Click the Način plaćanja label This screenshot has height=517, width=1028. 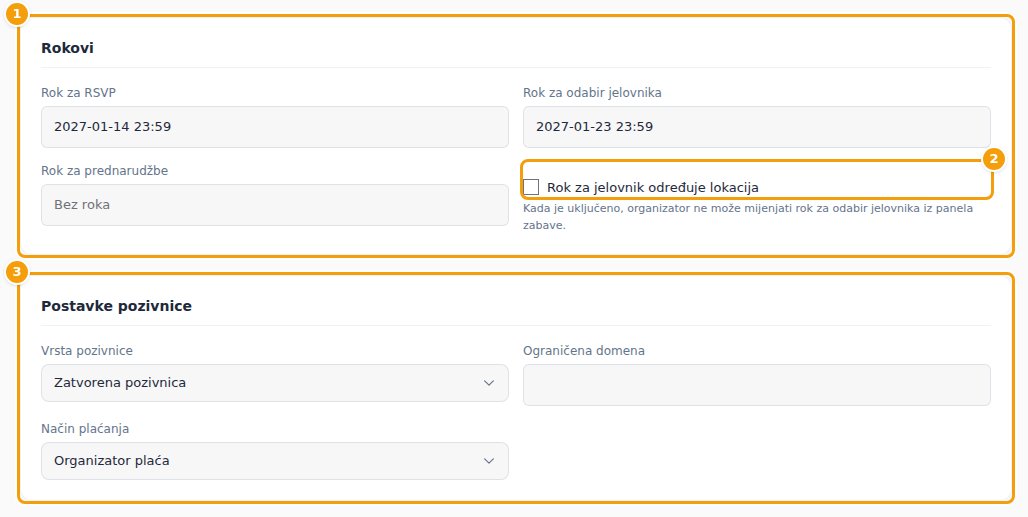tap(85, 429)
